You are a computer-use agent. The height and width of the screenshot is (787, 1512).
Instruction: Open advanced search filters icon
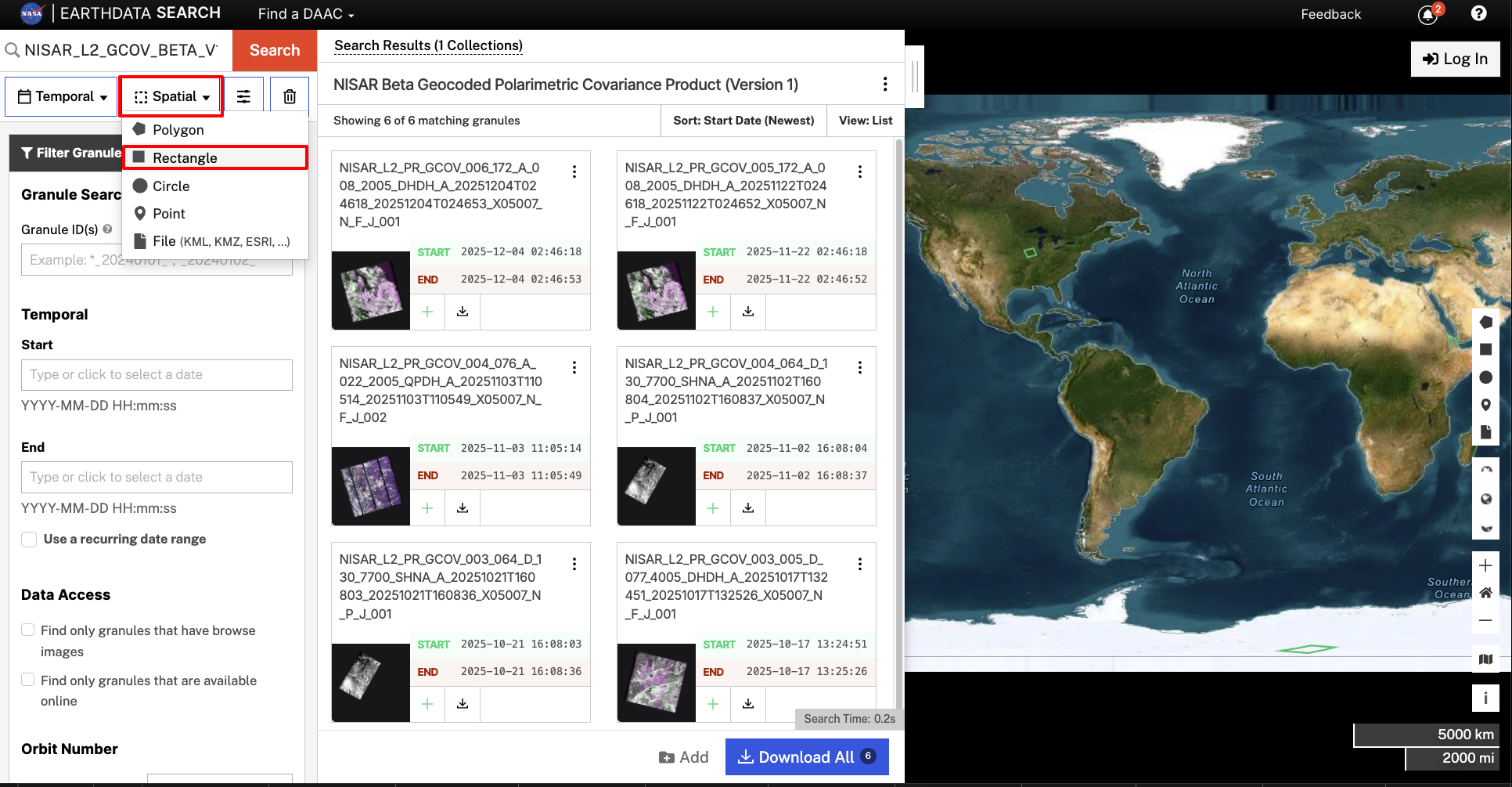pos(244,96)
